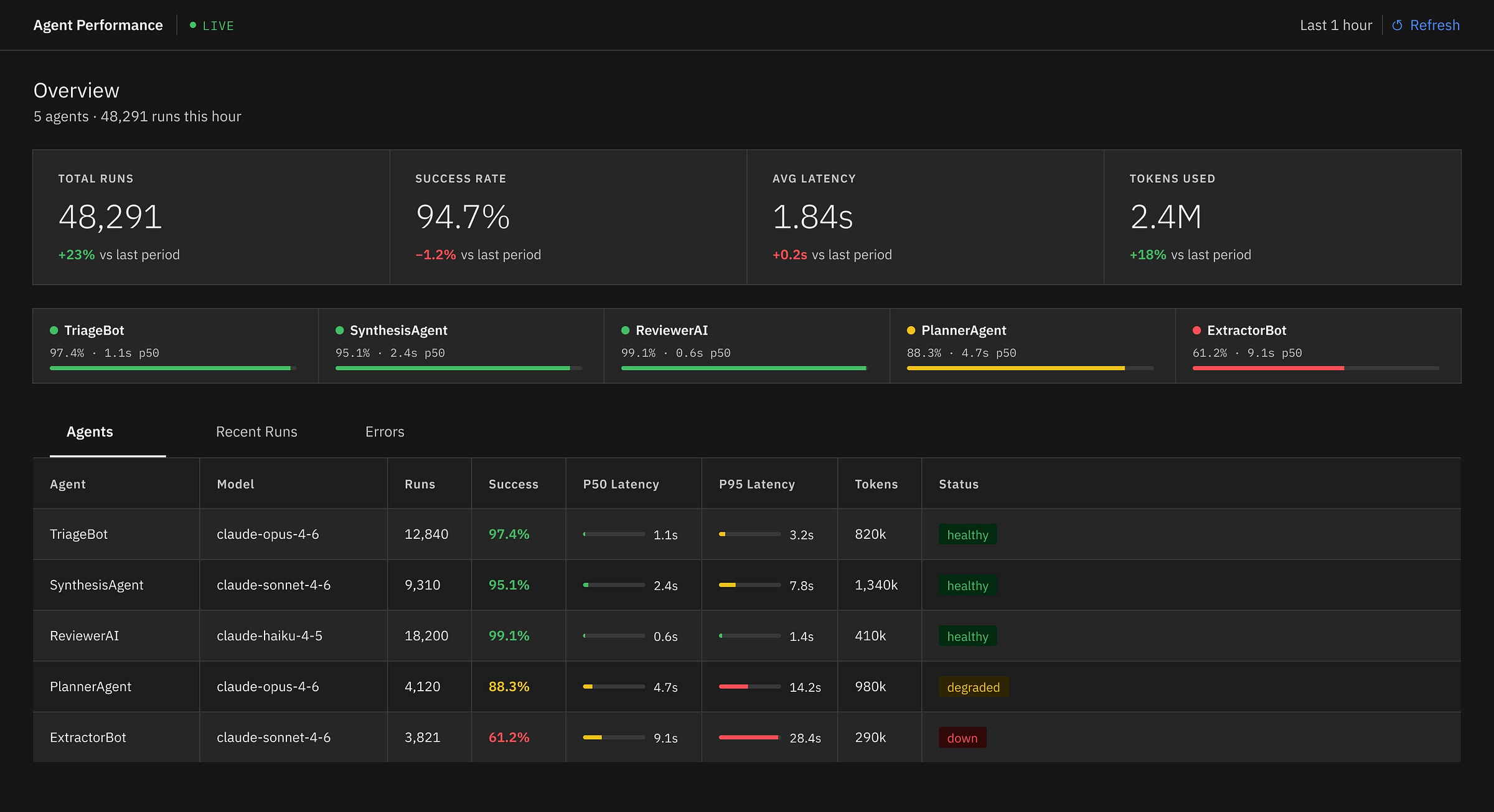
Task: Open the Last 1 hour time range
Action: (x=1336, y=26)
